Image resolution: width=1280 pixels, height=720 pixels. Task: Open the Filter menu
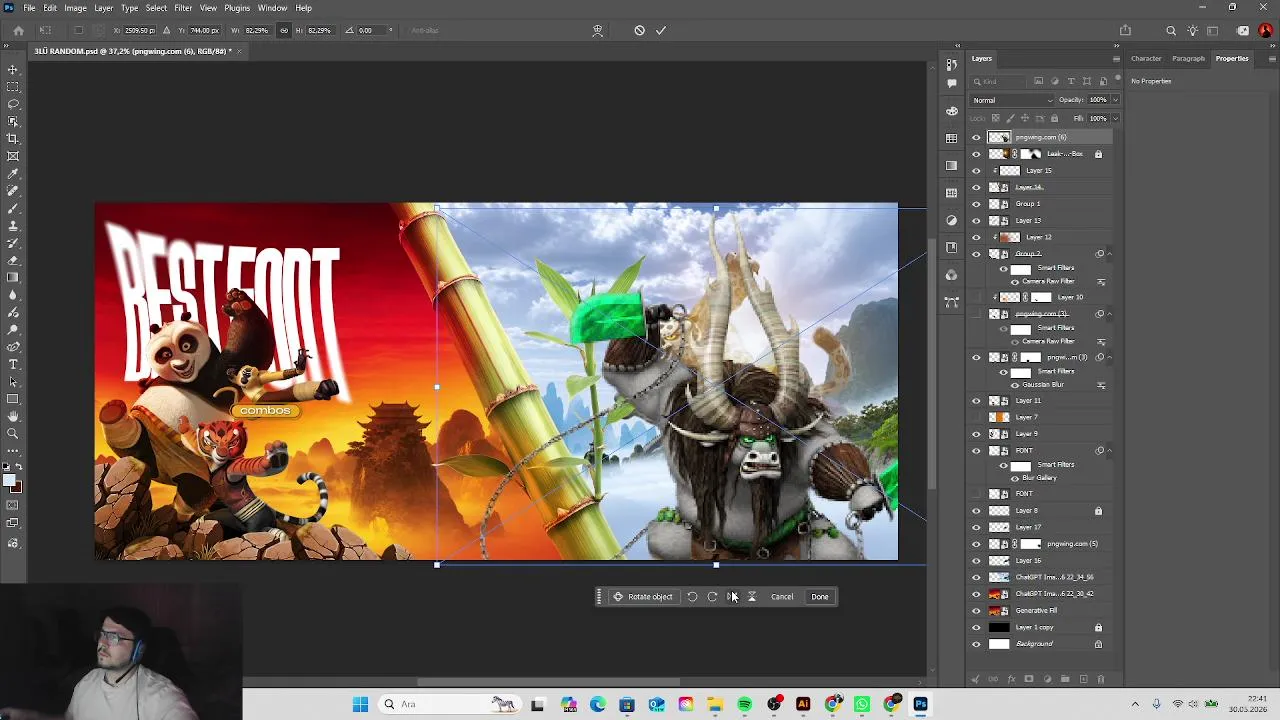tap(183, 8)
